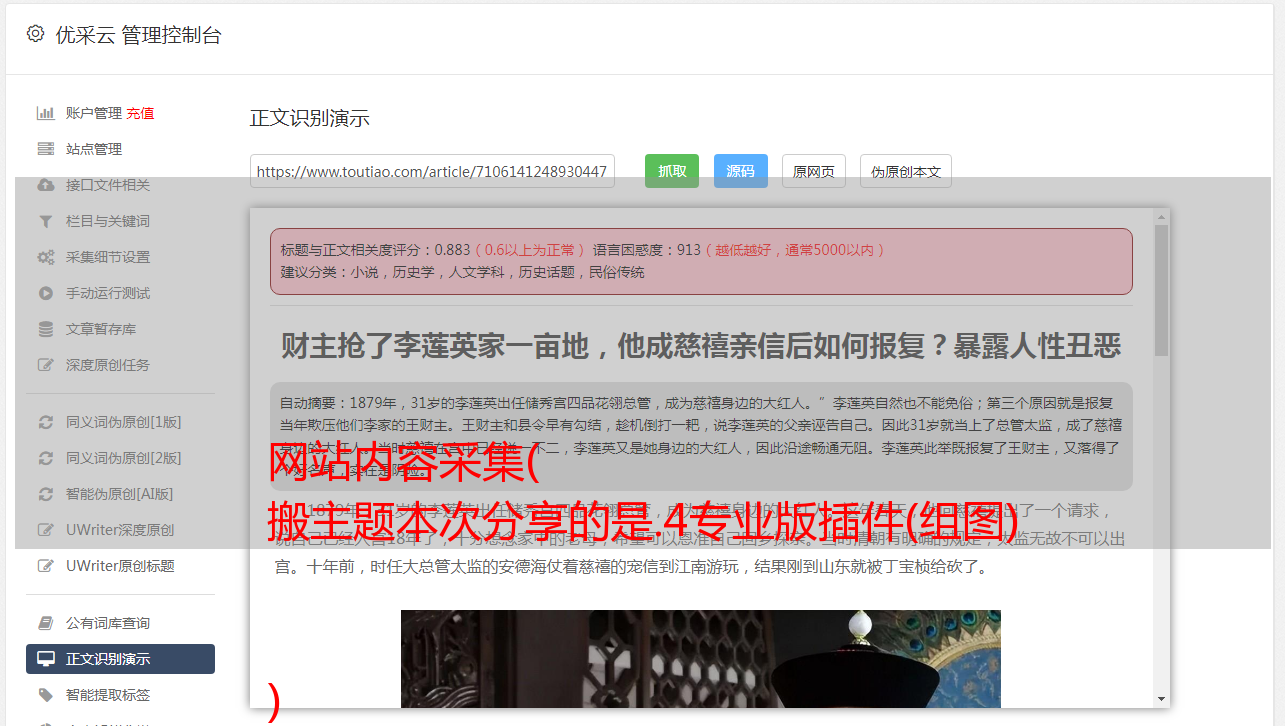Click the book icon for 公有词库查询
Screen dimensions: 1285x726
pos(46,623)
